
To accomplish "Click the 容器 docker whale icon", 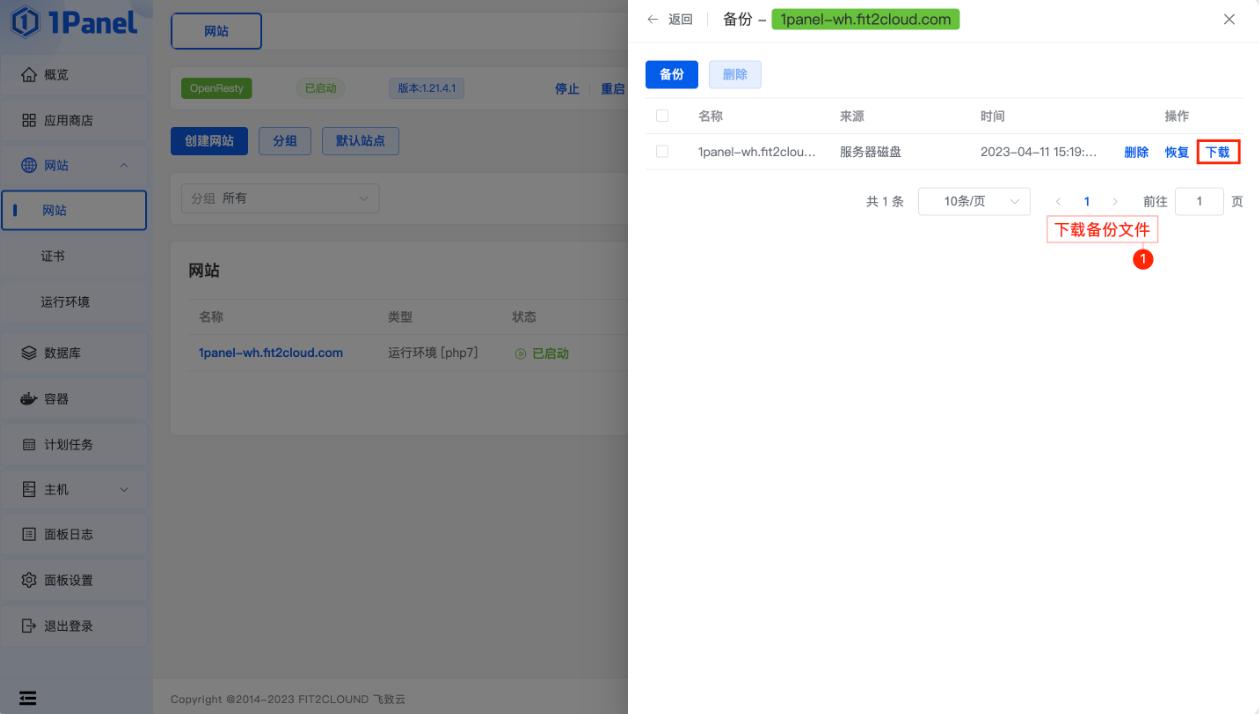I will (x=29, y=399).
